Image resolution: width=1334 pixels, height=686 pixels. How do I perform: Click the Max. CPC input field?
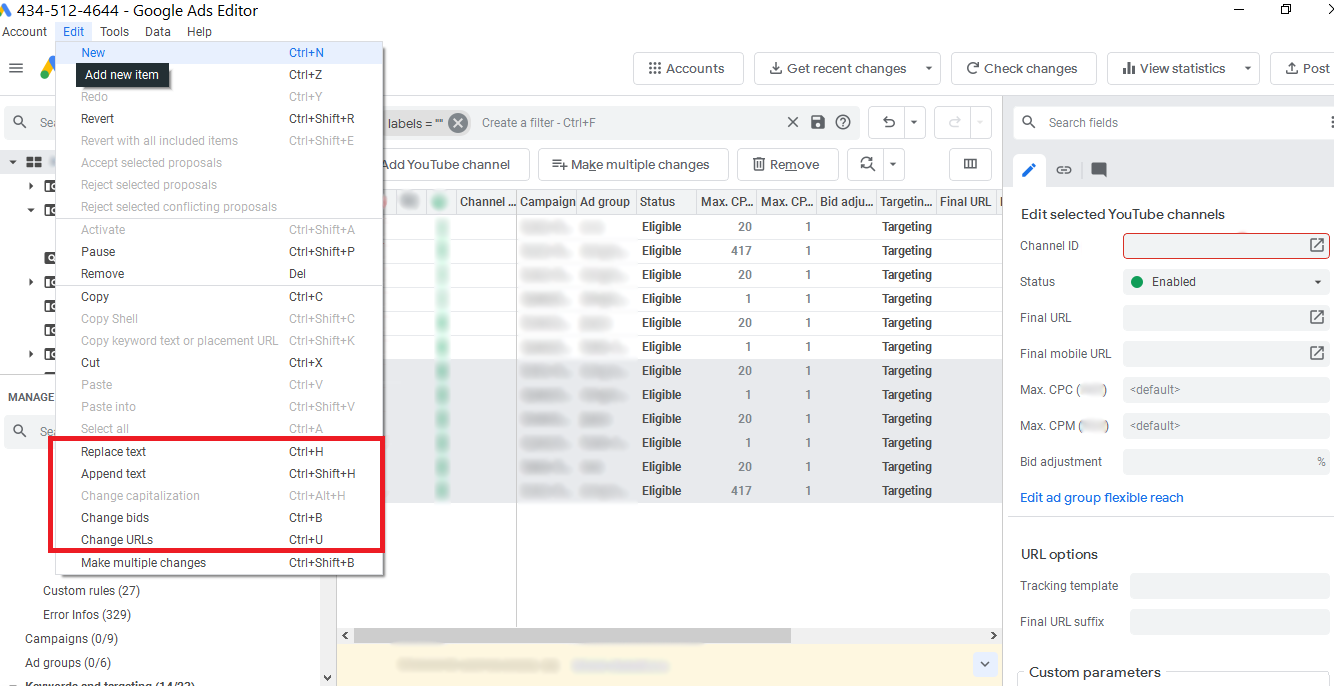1226,389
